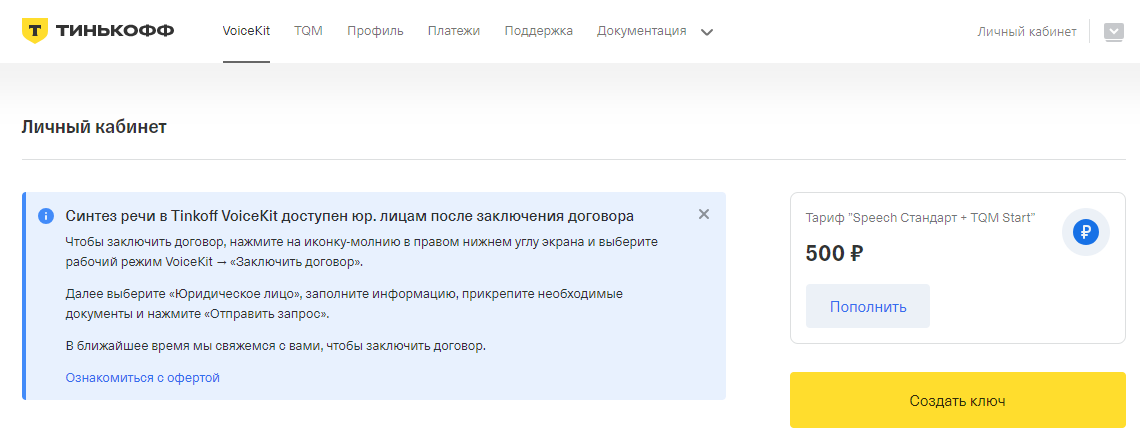Open the Поддержка tab
The height and width of the screenshot is (444, 1140).
[x=539, y=31]
